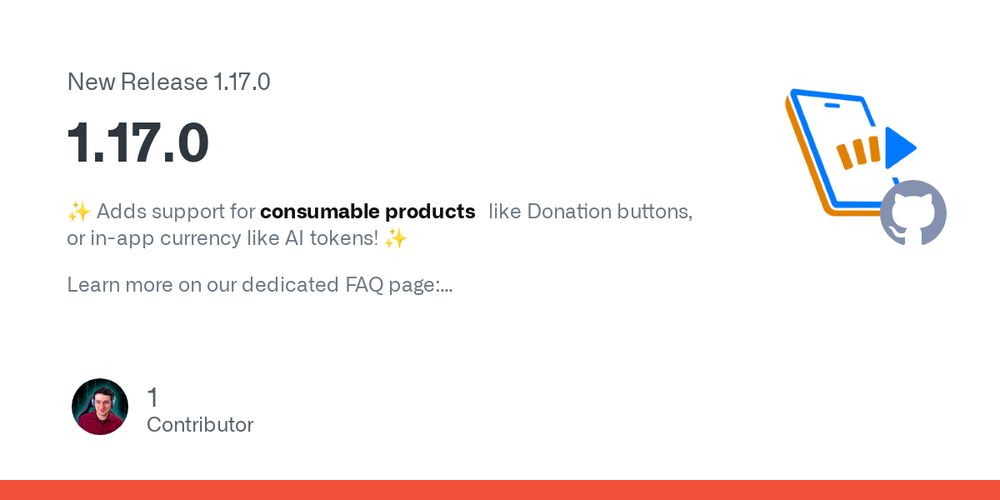
Task: Click the Adds support for text
Action: pyautogui.click(x=176, y=212)
